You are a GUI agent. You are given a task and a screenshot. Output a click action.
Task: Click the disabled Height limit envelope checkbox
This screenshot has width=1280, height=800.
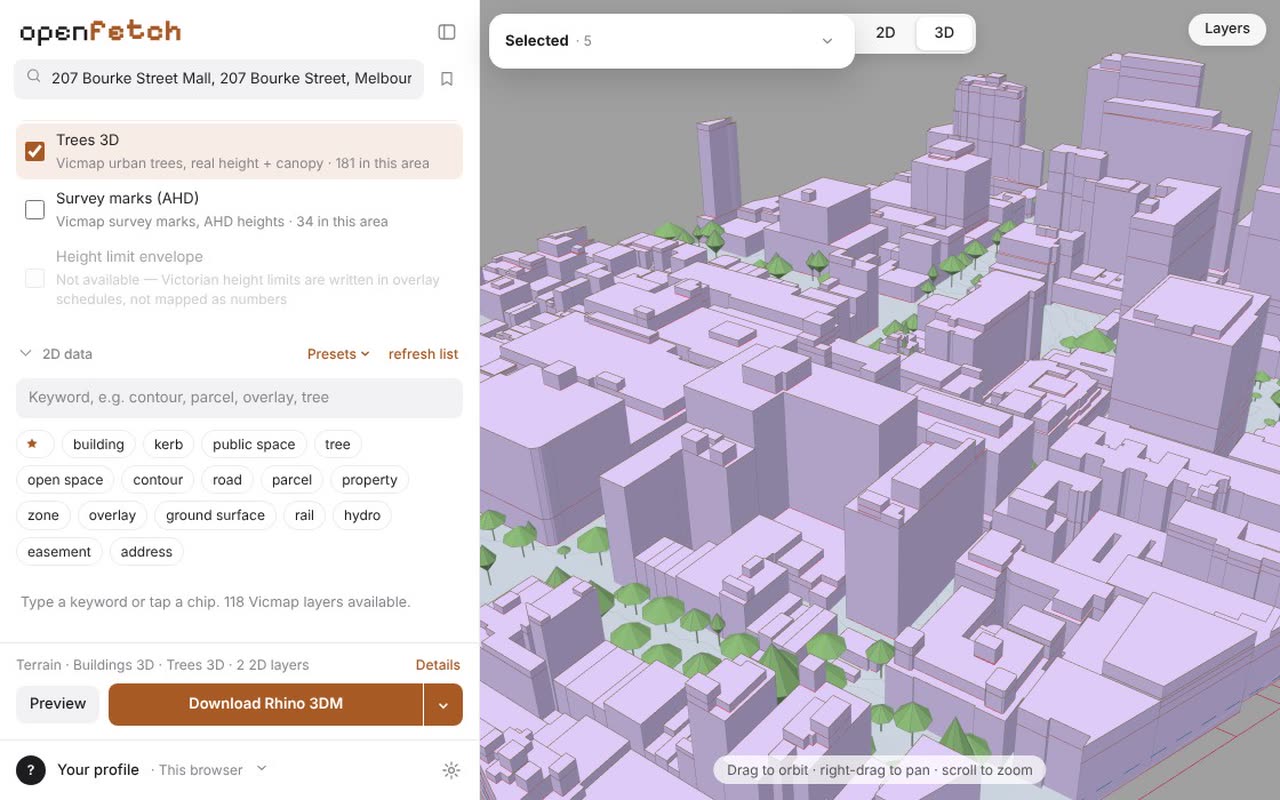(35, 278)
